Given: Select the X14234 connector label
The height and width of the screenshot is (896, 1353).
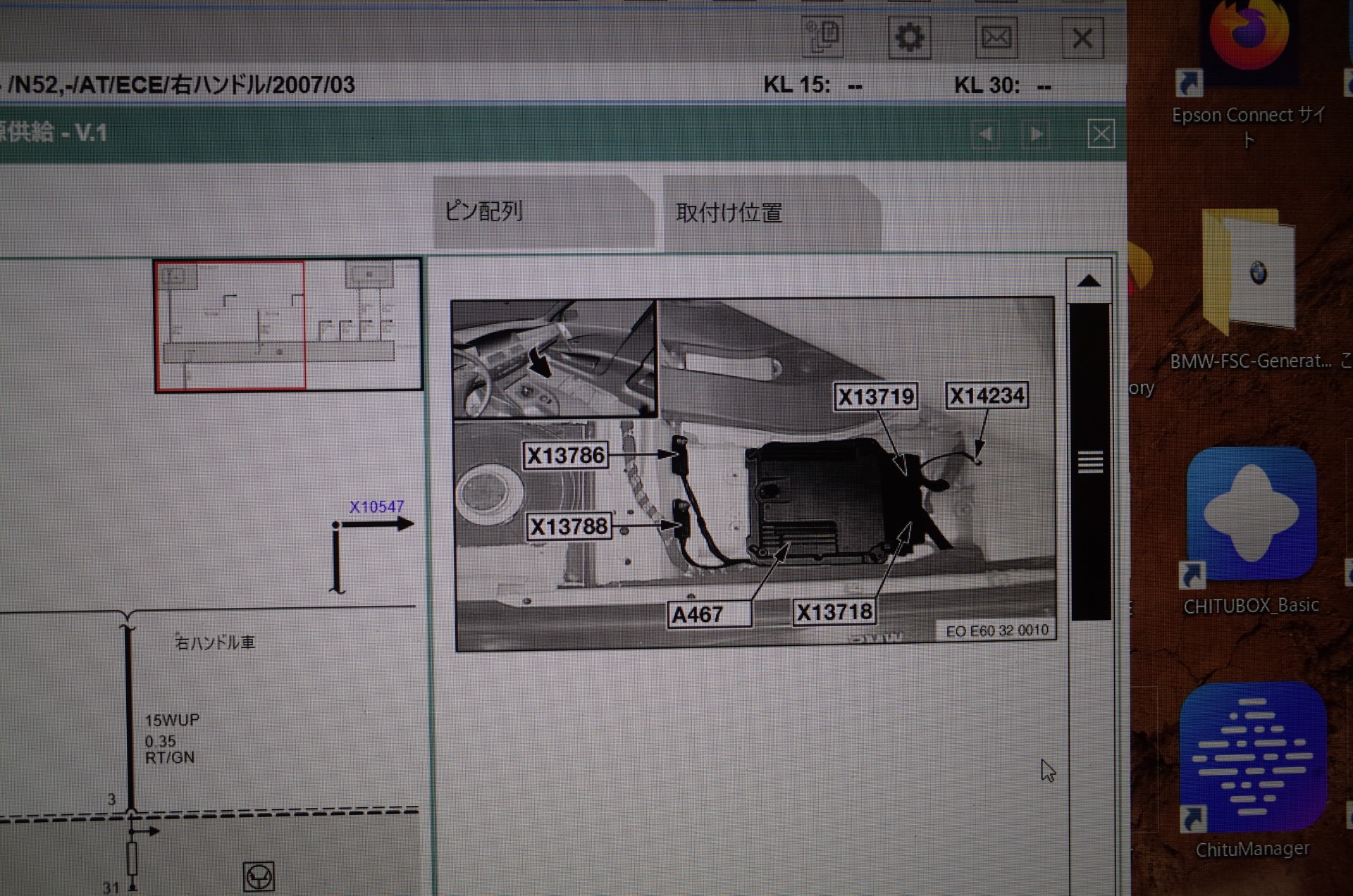Looking at the screenshot, I should coord(986,396).
